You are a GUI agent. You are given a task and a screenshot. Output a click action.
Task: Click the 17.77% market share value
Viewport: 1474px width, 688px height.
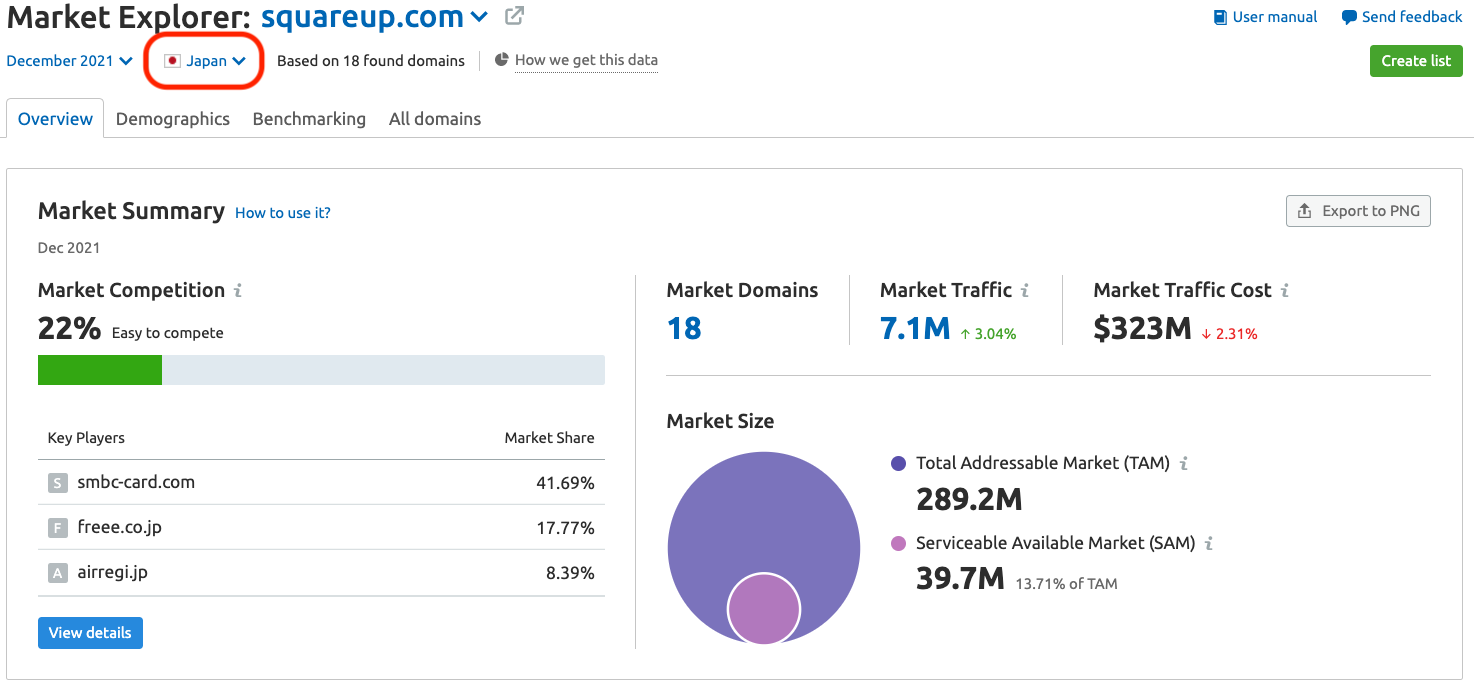[565, 528]
